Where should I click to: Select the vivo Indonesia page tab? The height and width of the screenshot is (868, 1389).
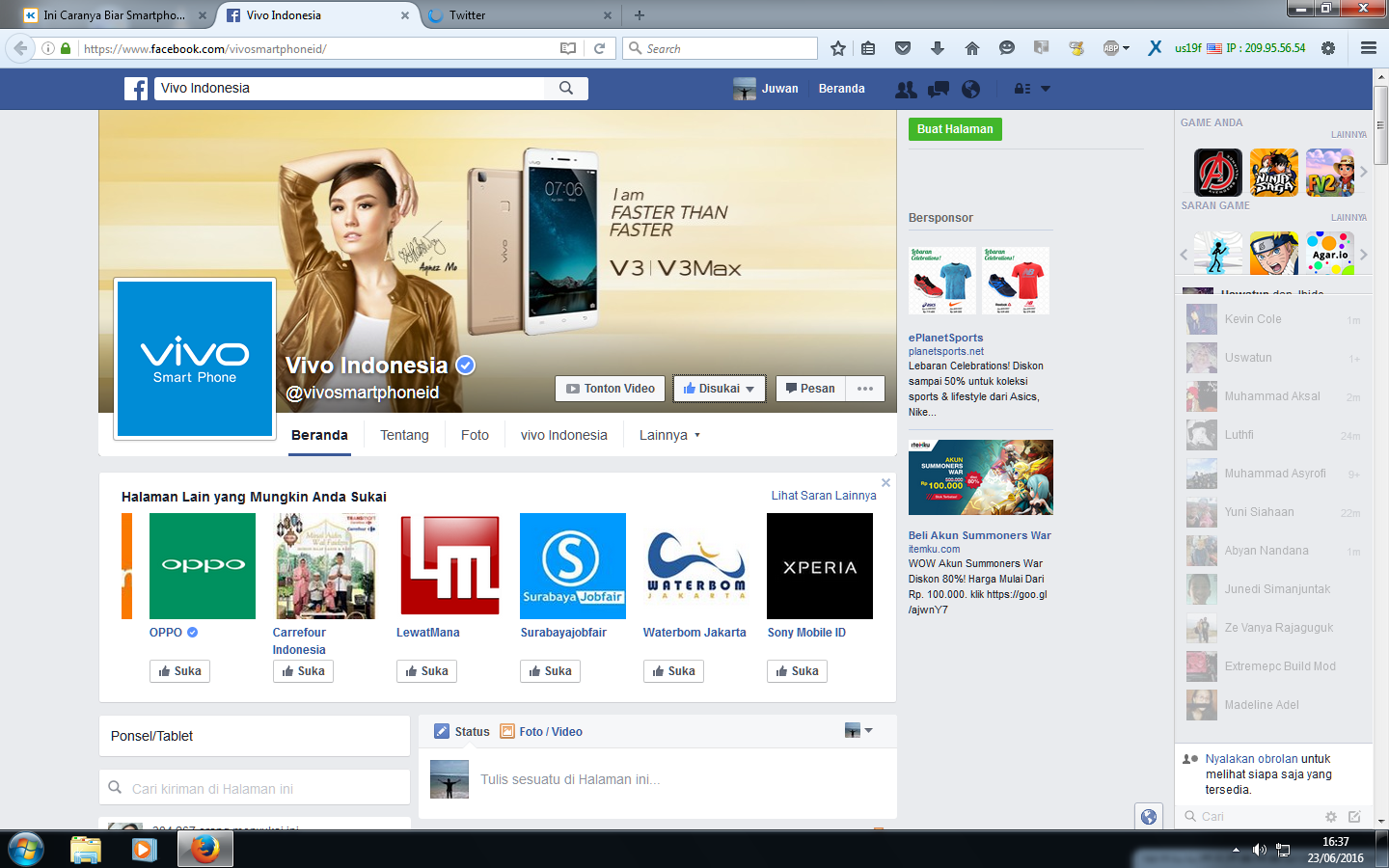point(564,435)
